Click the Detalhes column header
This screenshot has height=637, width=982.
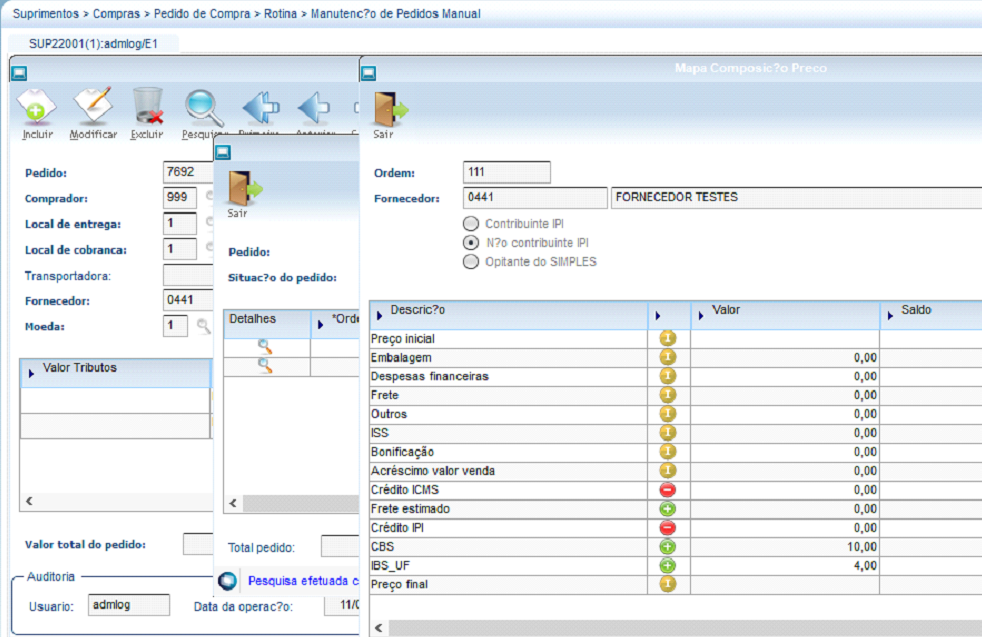267,324
